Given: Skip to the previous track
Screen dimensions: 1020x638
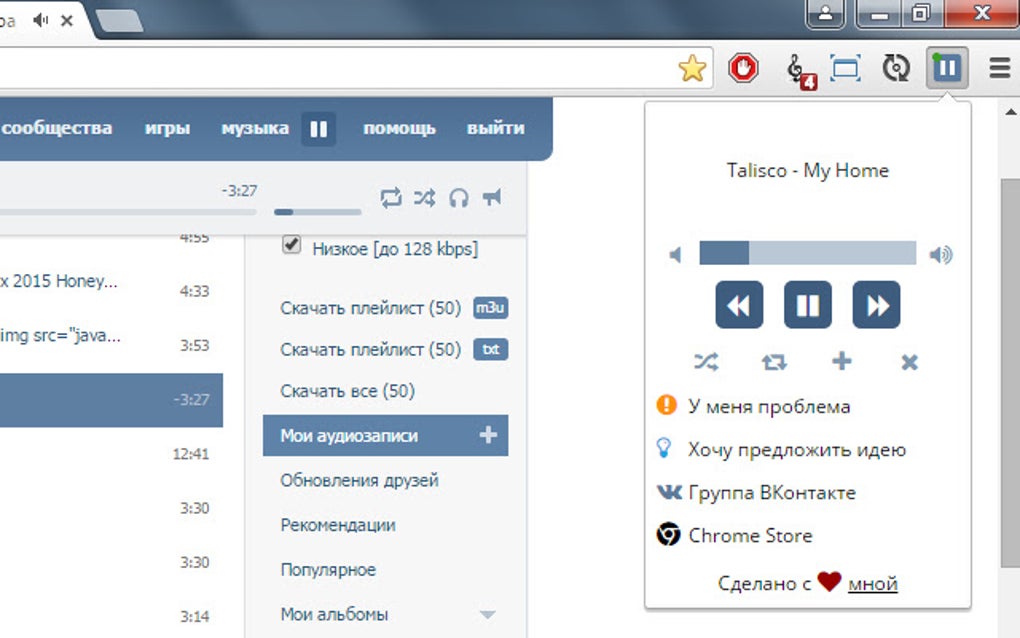Looking at the screenshot, I should click(x=739, y=305).
